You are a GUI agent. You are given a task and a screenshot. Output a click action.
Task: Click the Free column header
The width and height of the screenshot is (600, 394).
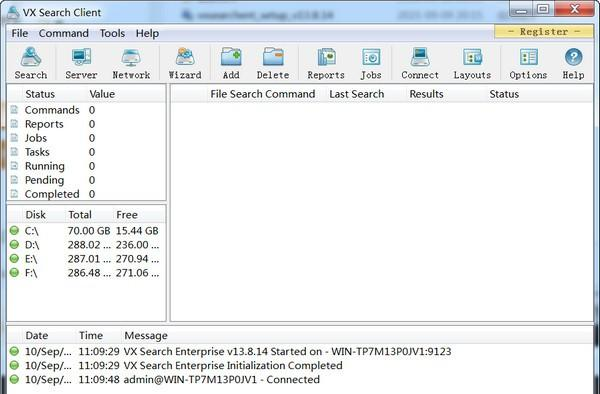pyautogui.click(x=127, y=215)
